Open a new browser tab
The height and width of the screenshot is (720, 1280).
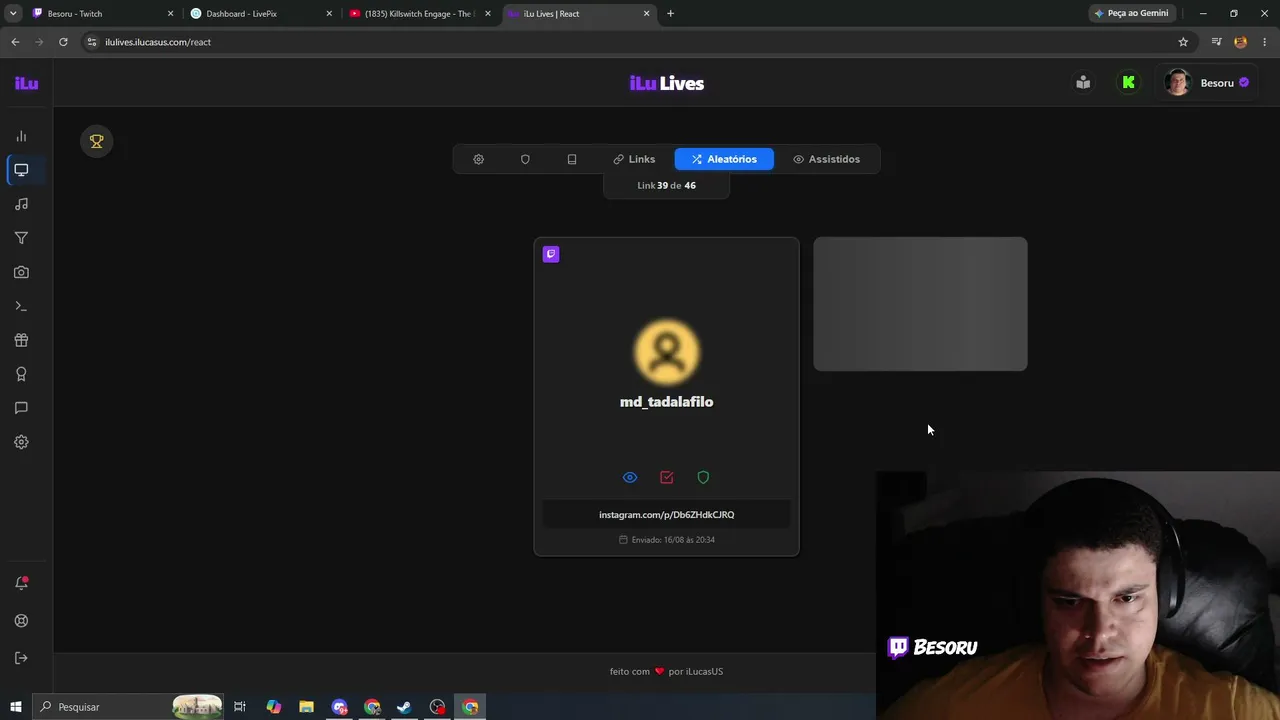(x=670, y=14)
